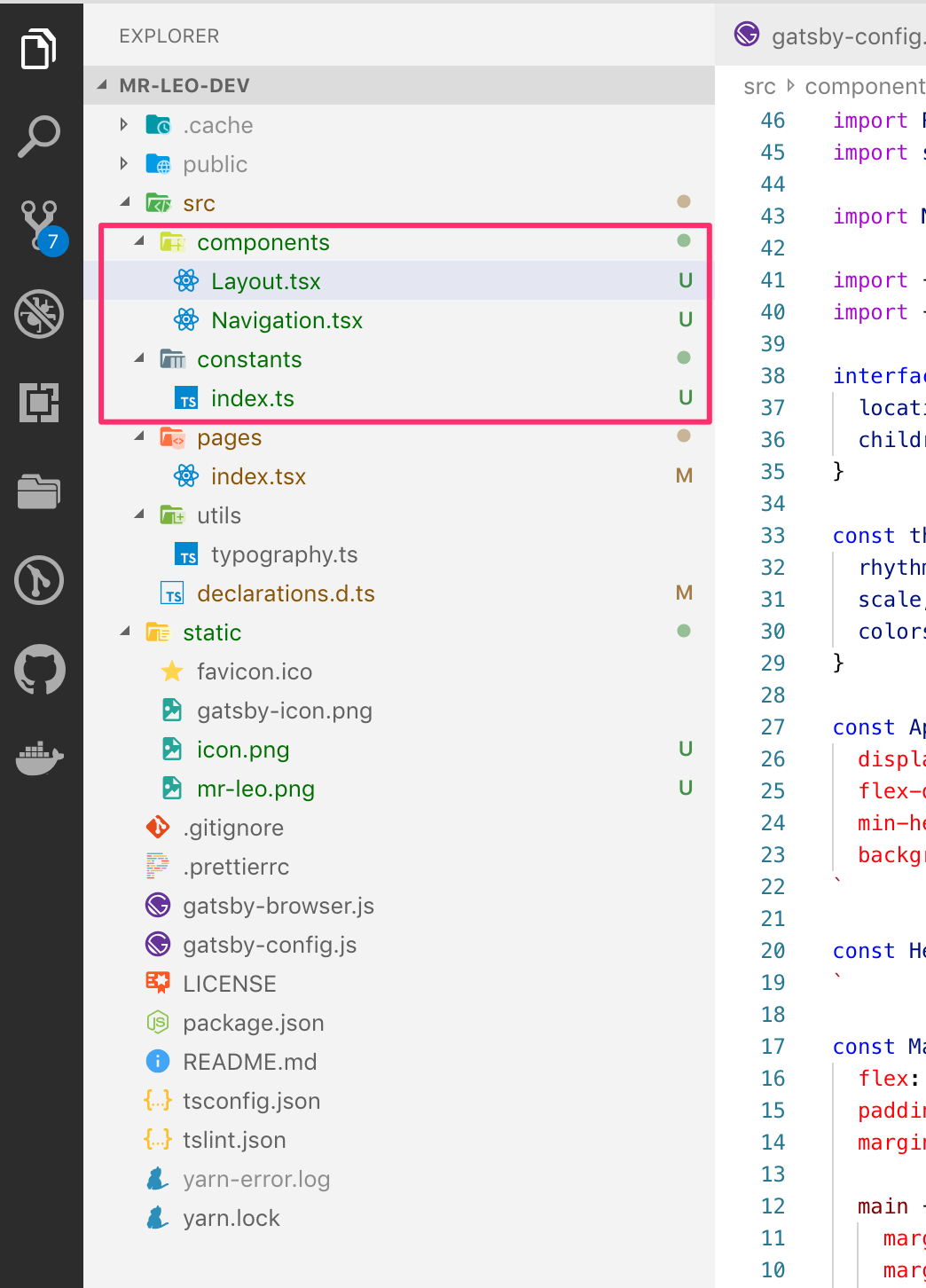Click the license icon beside LICENSE

(158, 983)
